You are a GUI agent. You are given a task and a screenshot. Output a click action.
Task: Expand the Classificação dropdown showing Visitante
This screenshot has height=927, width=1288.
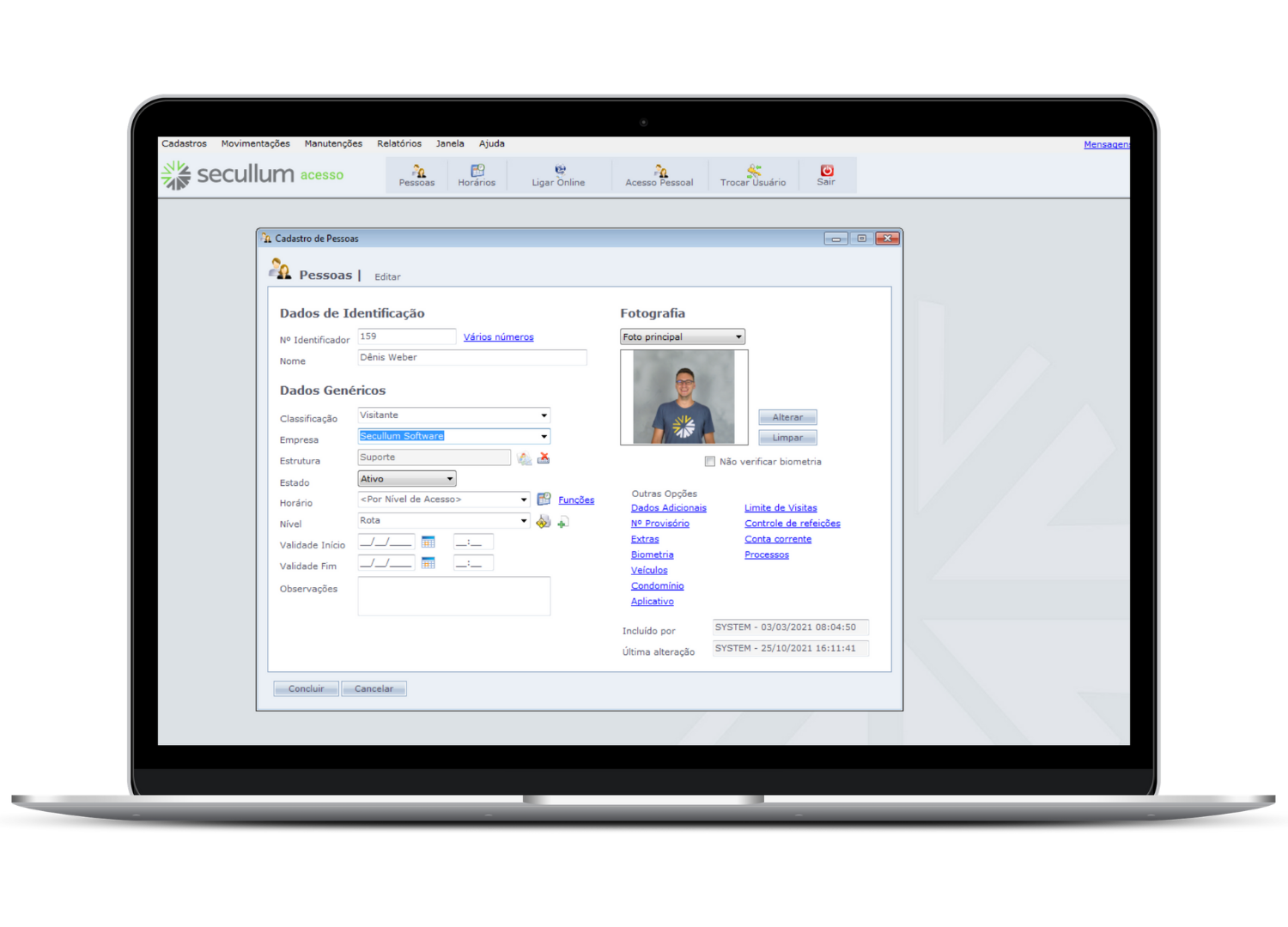(544, 415)
